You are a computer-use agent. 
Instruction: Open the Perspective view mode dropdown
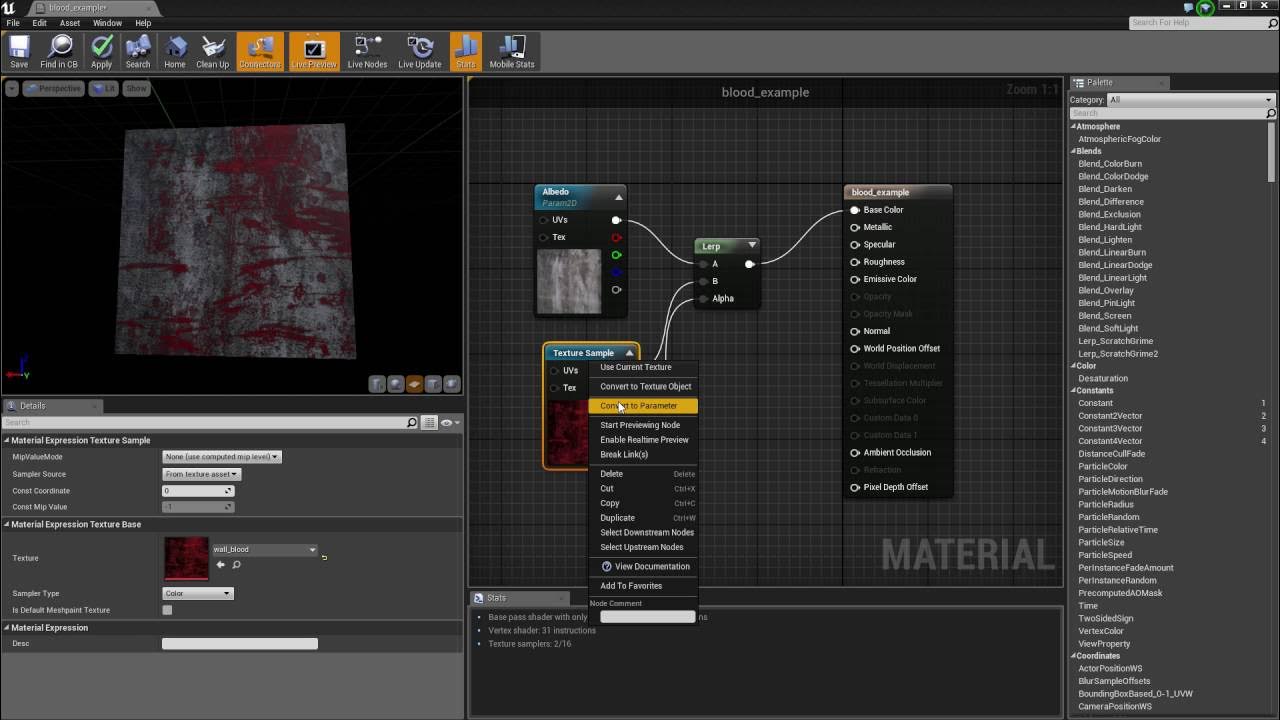[x=55, y=88]
